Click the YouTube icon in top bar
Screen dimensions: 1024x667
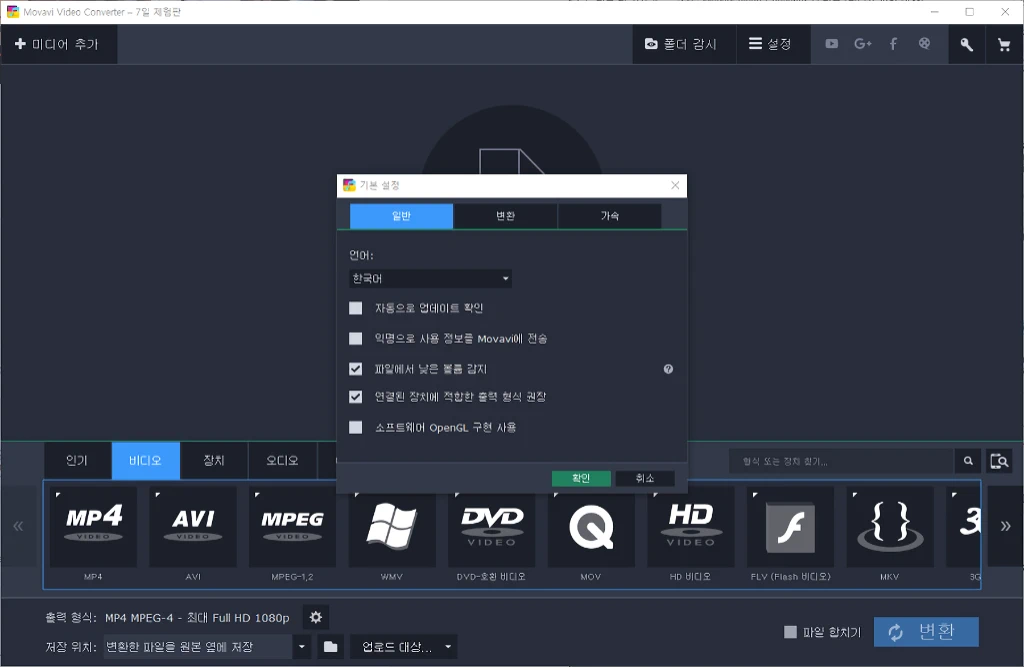pyautogui.click(x=831, y=44)
